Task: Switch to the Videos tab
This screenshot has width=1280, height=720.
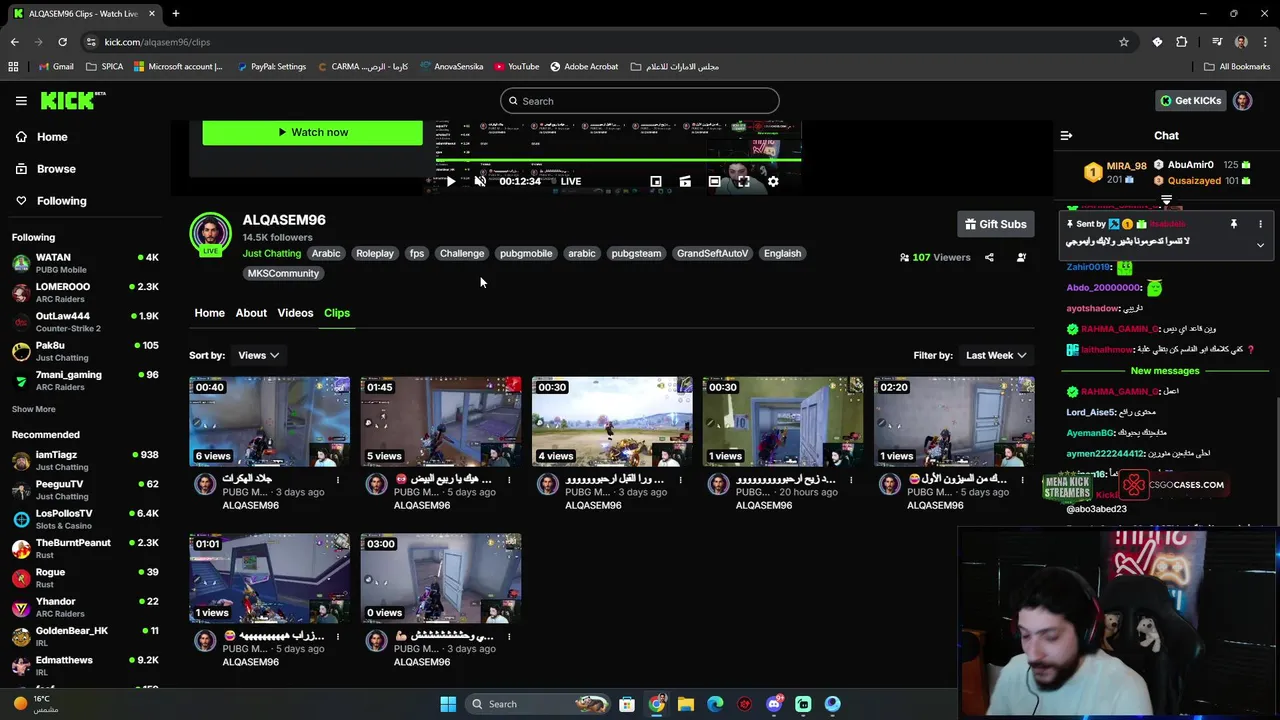Action: [x=295, y=313]
